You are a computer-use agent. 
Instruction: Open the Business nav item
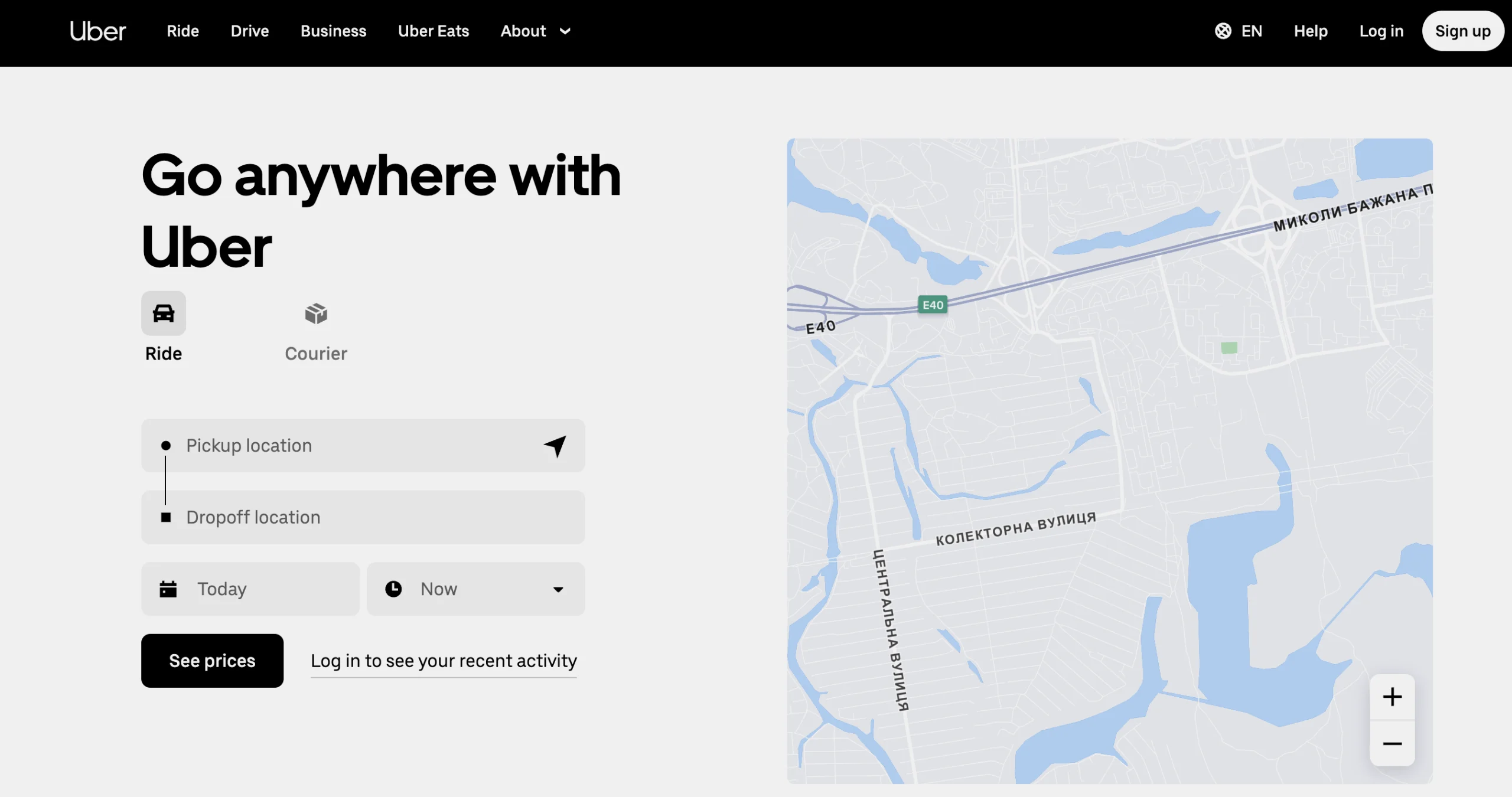click(x=333, y=31)
